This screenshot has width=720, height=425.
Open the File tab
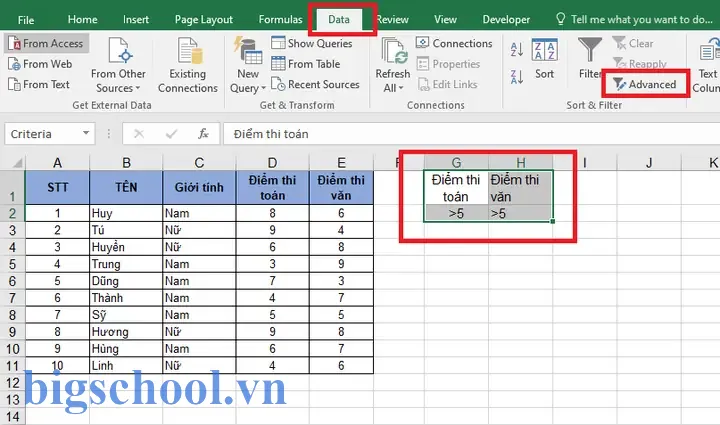[26, 20]
